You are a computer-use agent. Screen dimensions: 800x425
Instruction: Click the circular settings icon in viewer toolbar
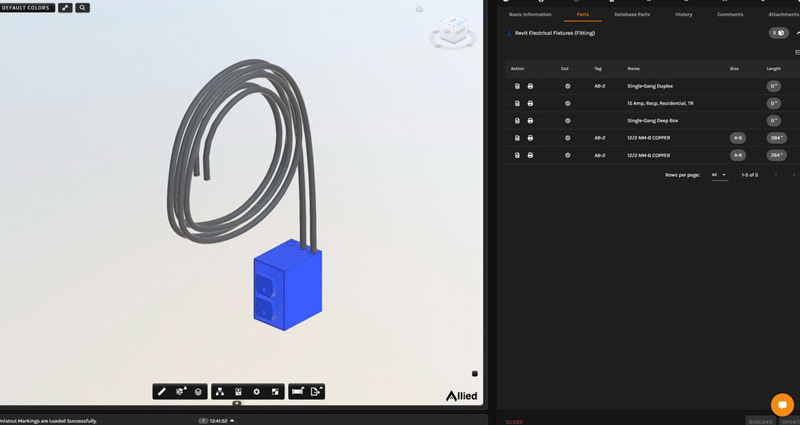(x=257, y=392)
